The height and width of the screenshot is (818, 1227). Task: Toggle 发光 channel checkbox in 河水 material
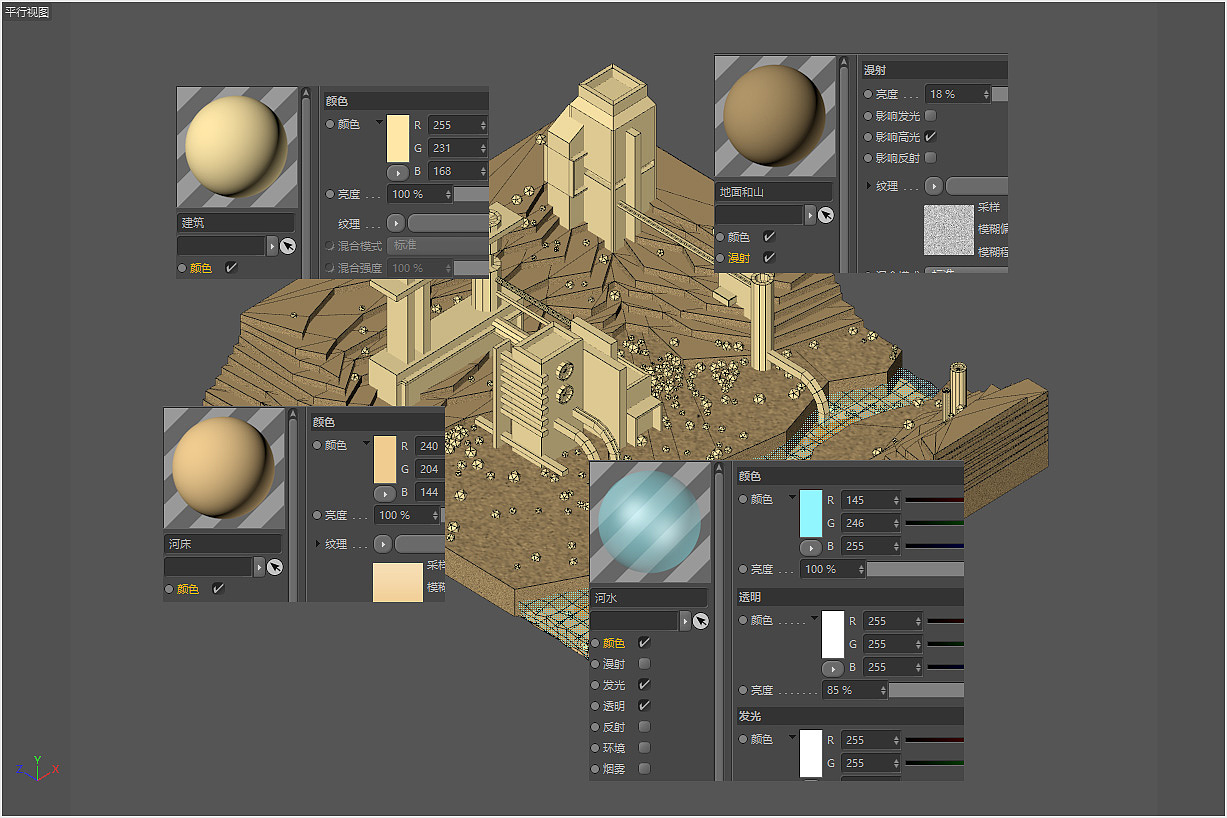[644, 685]
